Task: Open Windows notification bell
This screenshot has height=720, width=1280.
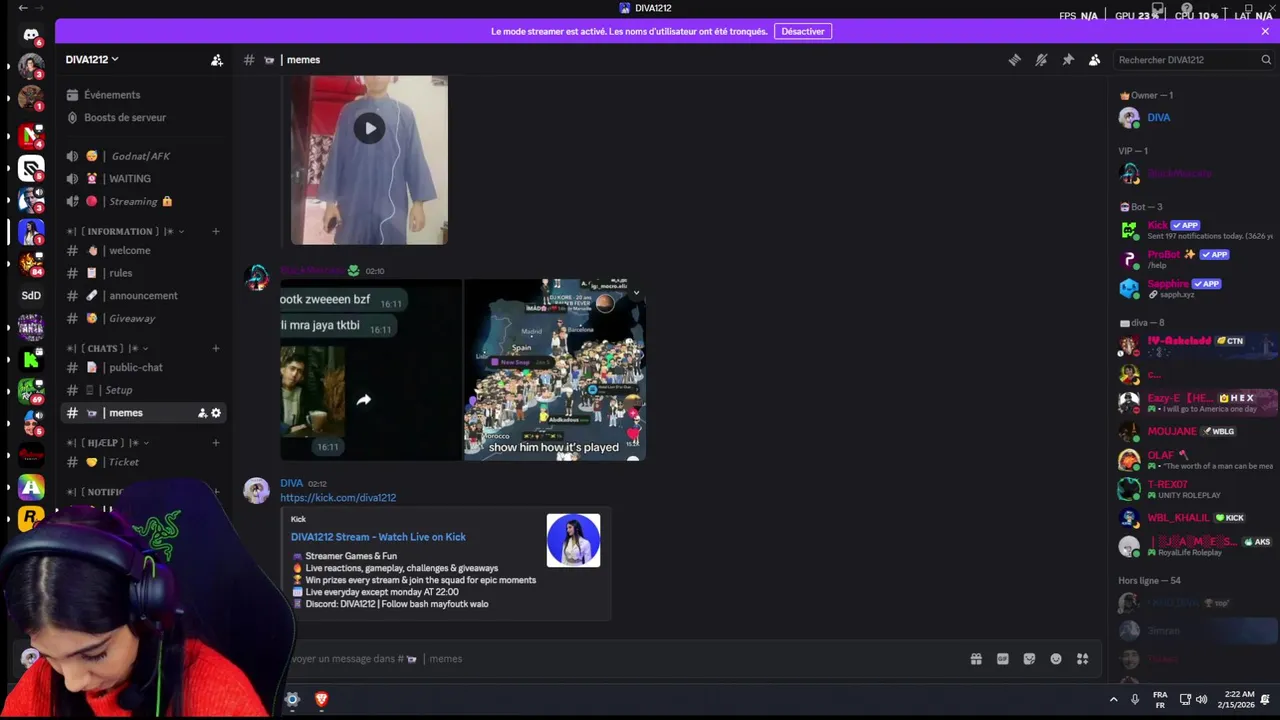Action: pyautogui.click(x=1265, y=699)
